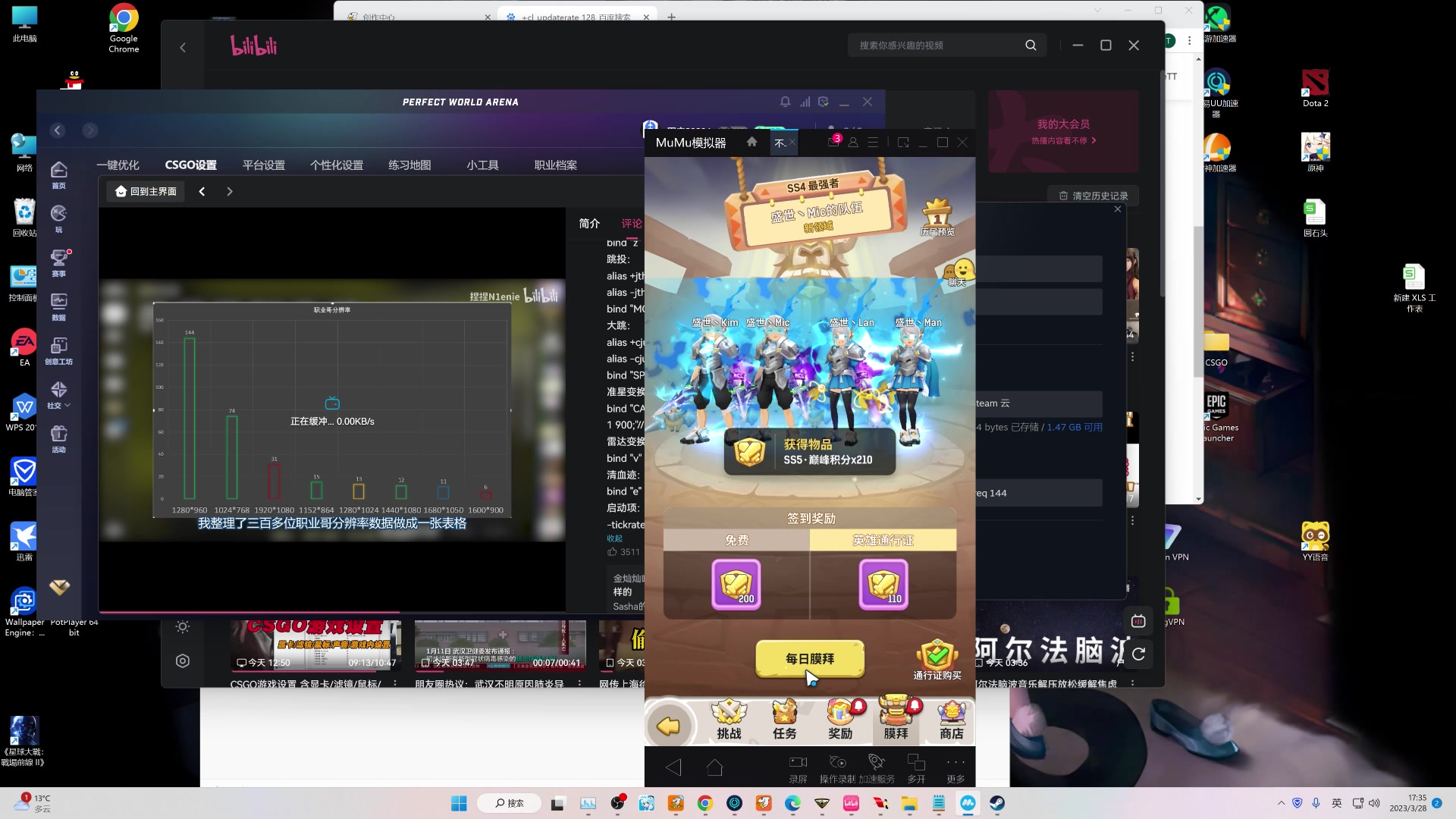Click 回到主界面 button
Viewport: 1456px width, 819px height.
(x=146, y=191)
